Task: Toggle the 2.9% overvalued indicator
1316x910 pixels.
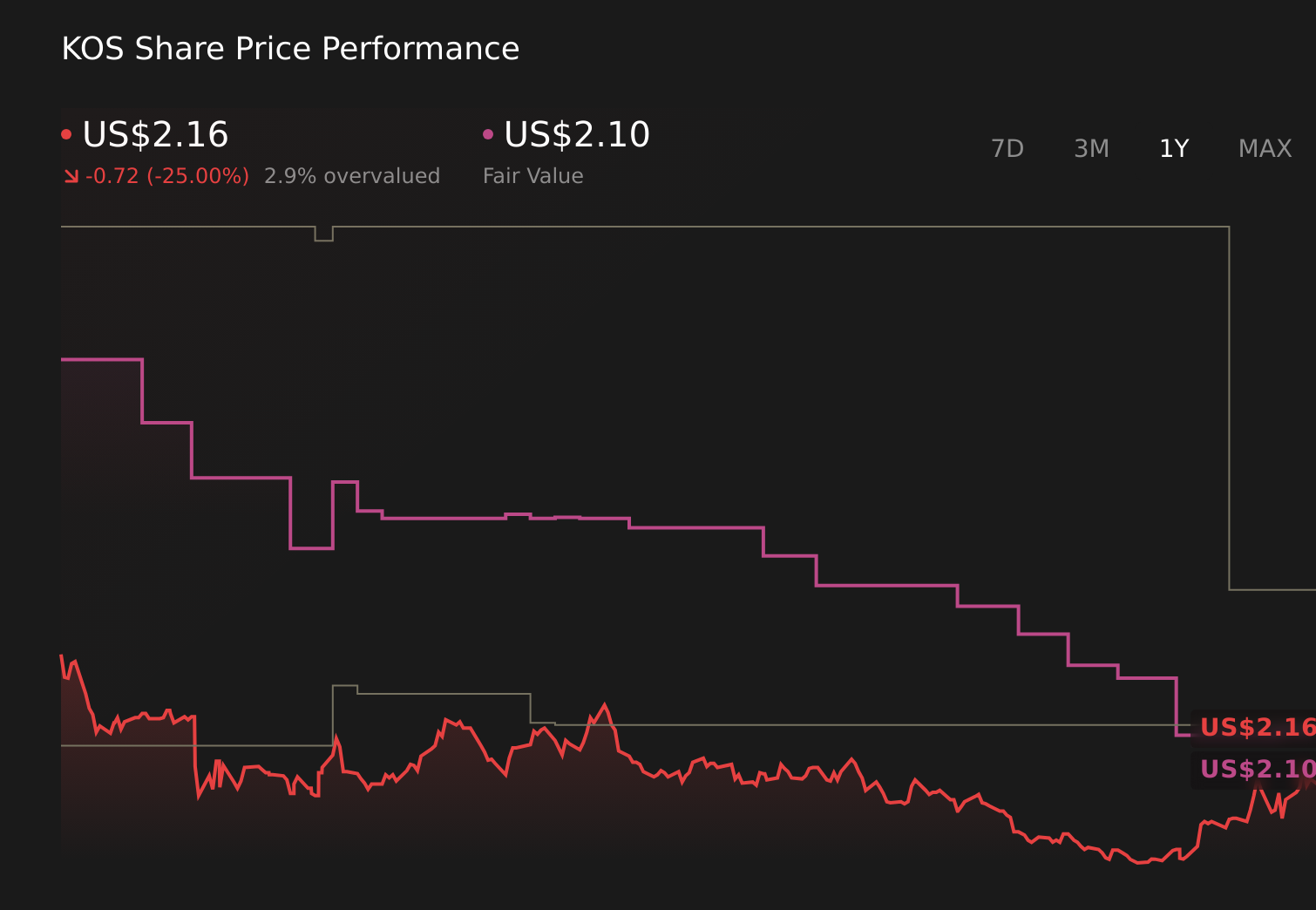Action: [x=353, y=175]
